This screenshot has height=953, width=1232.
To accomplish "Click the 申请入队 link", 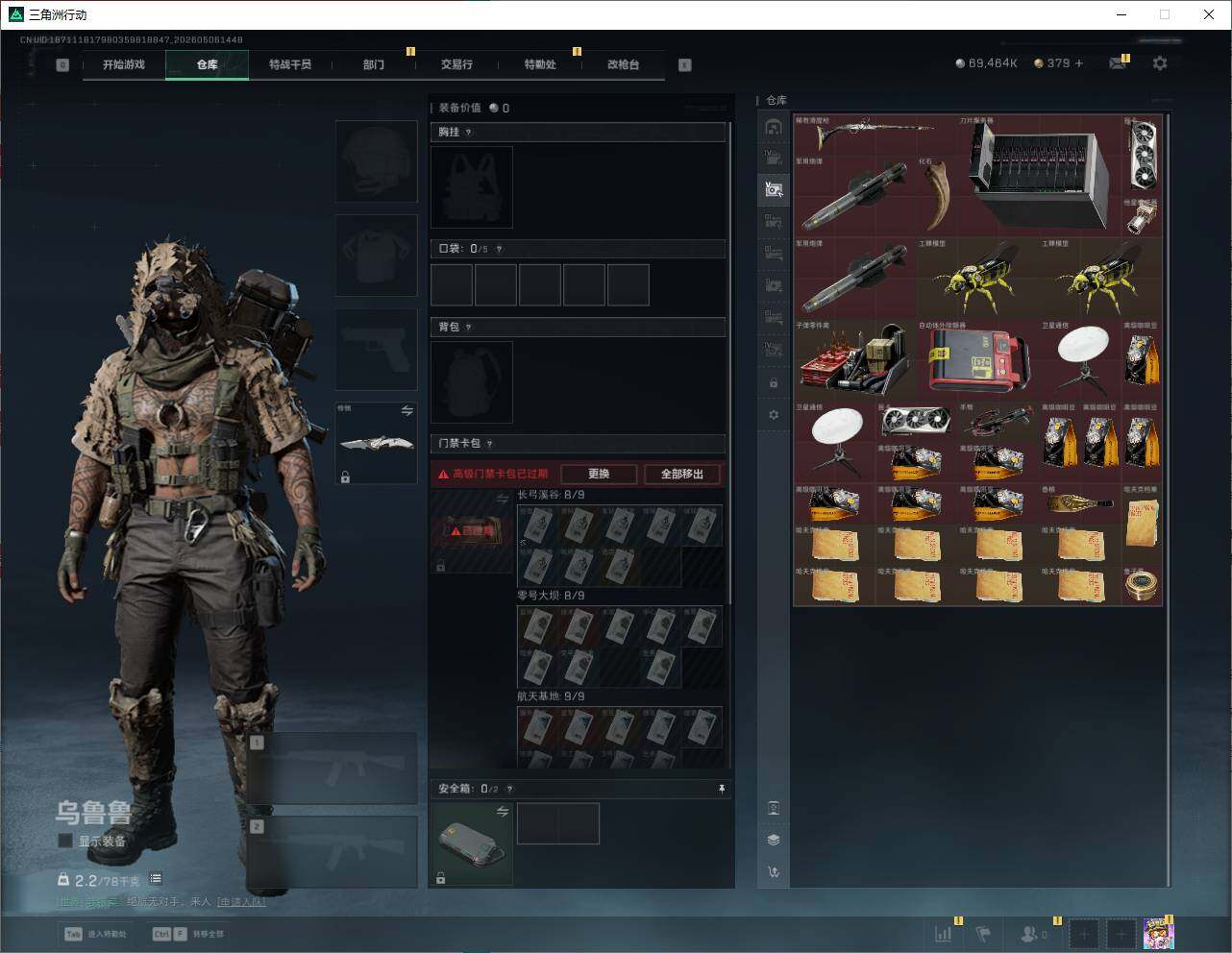I will tap(240, 902).
